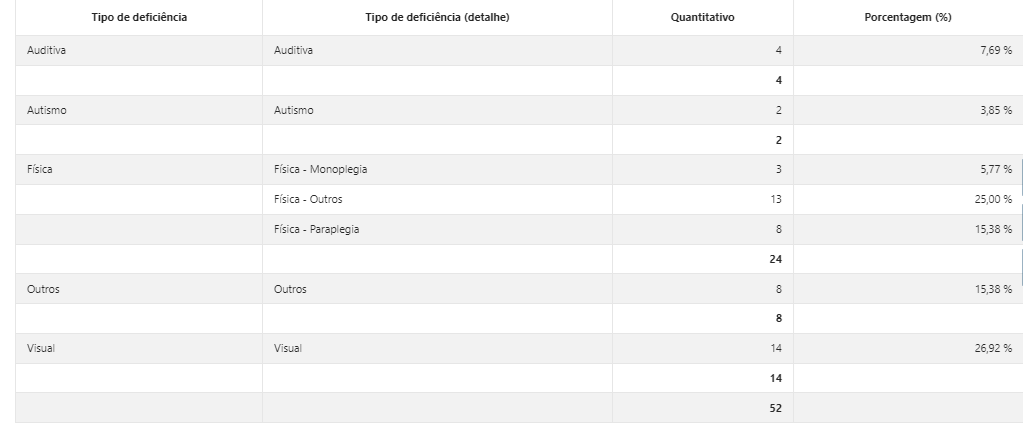Click the 'Tipo de deficiência' column header
Viewport: 1023px width, 435px height.
click(x=139, y=18)
